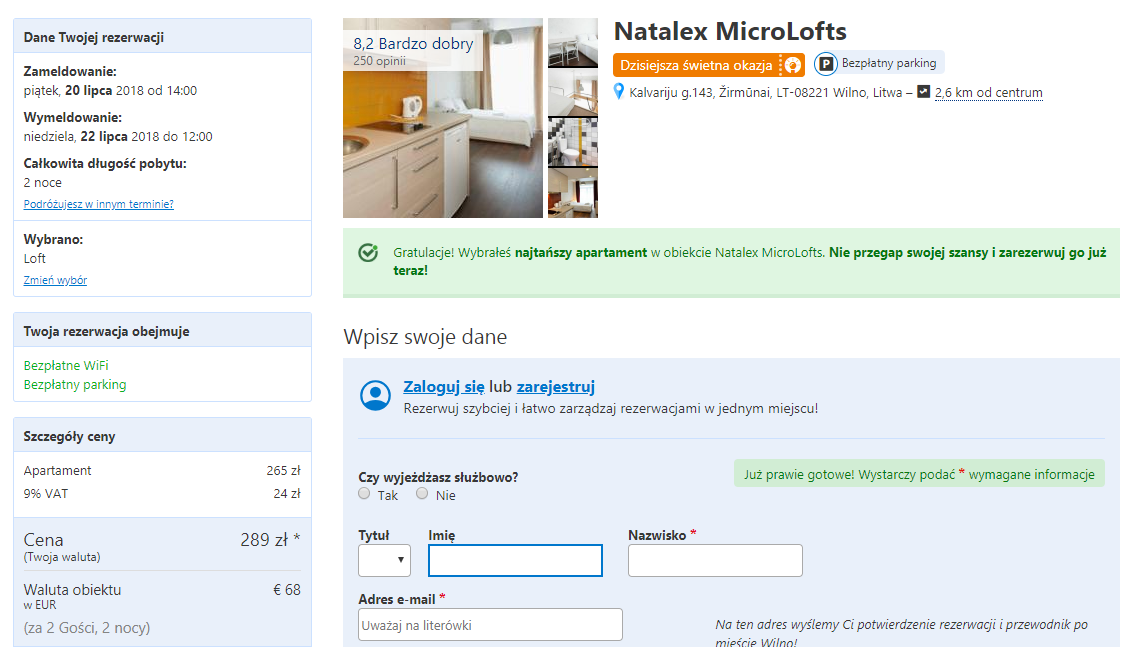Click the € 68 amount
1127x647 pixels.
[287, 589]
